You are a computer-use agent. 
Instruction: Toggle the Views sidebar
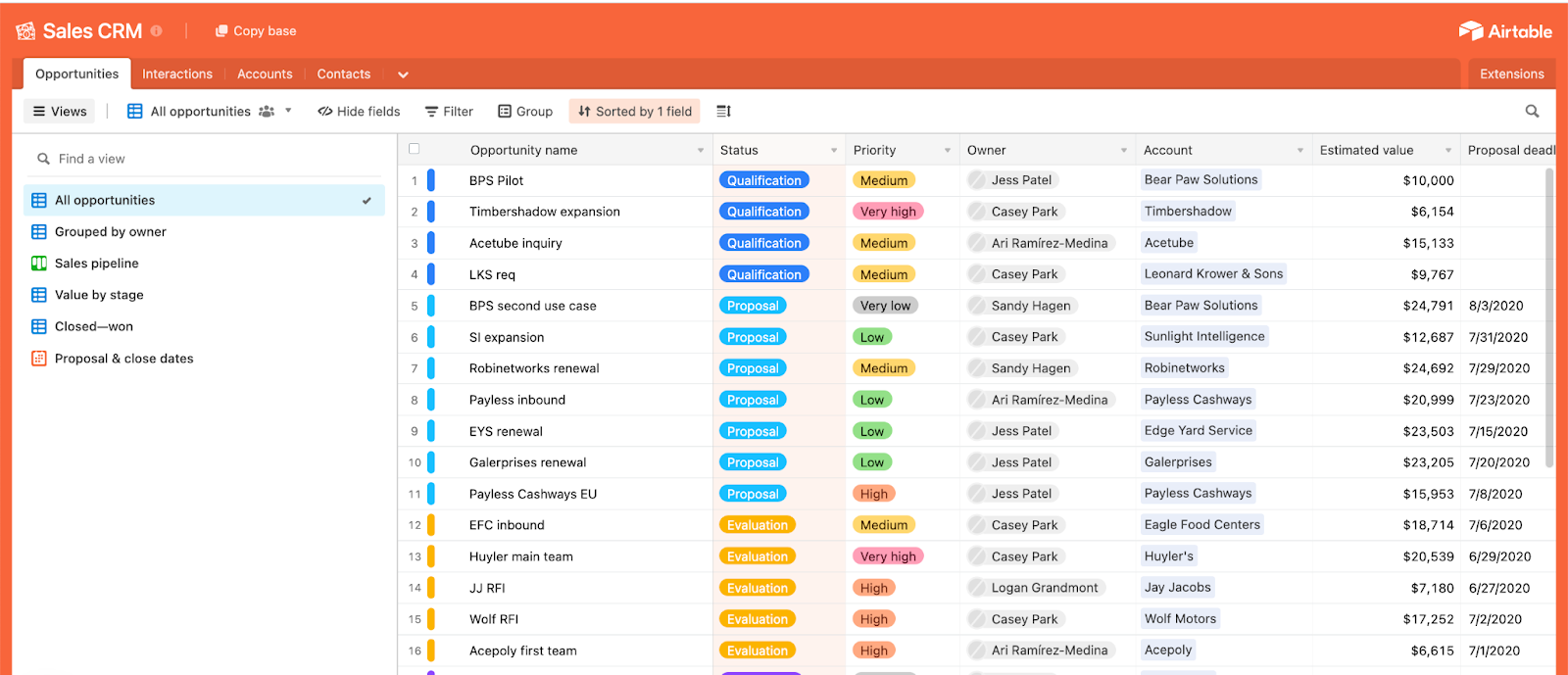click(60, 111)
